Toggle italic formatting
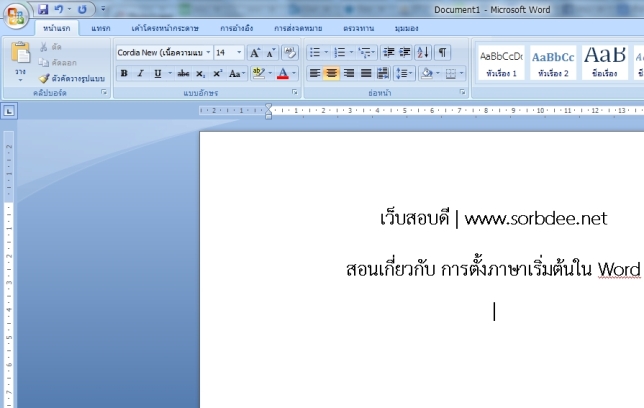644x408 pixels. 140,74
